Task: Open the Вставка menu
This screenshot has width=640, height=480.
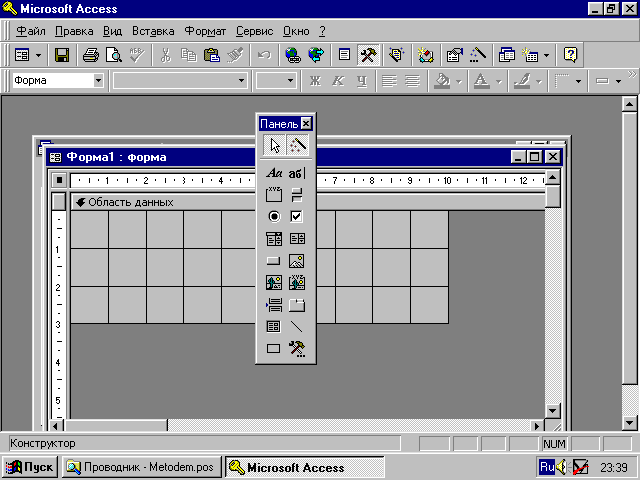Action: tap(153, 31)
